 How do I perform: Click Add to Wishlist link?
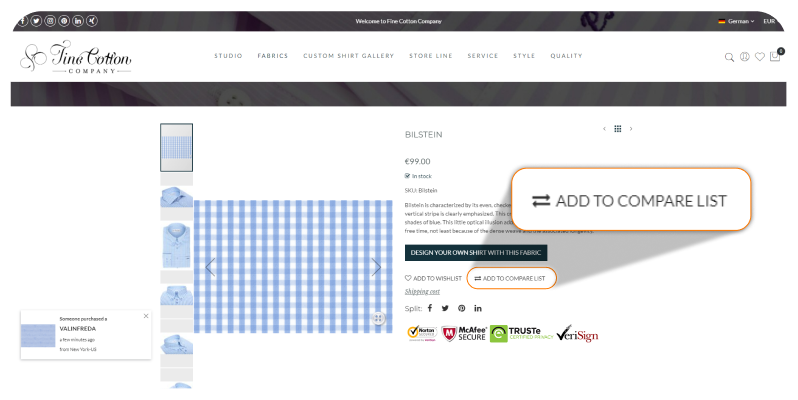[x=433, y=278]
